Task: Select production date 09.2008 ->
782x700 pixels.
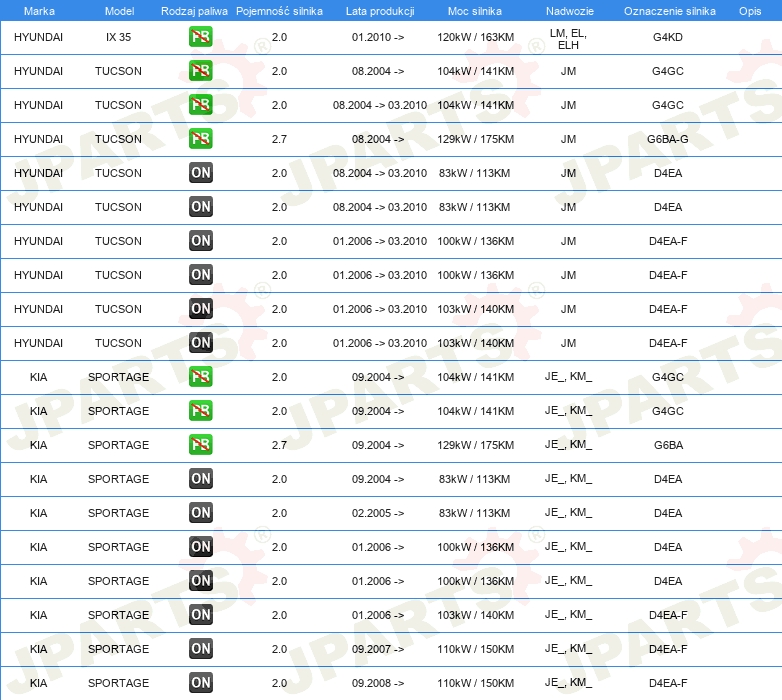Action: pyautogui.click(x=378, y=683)
